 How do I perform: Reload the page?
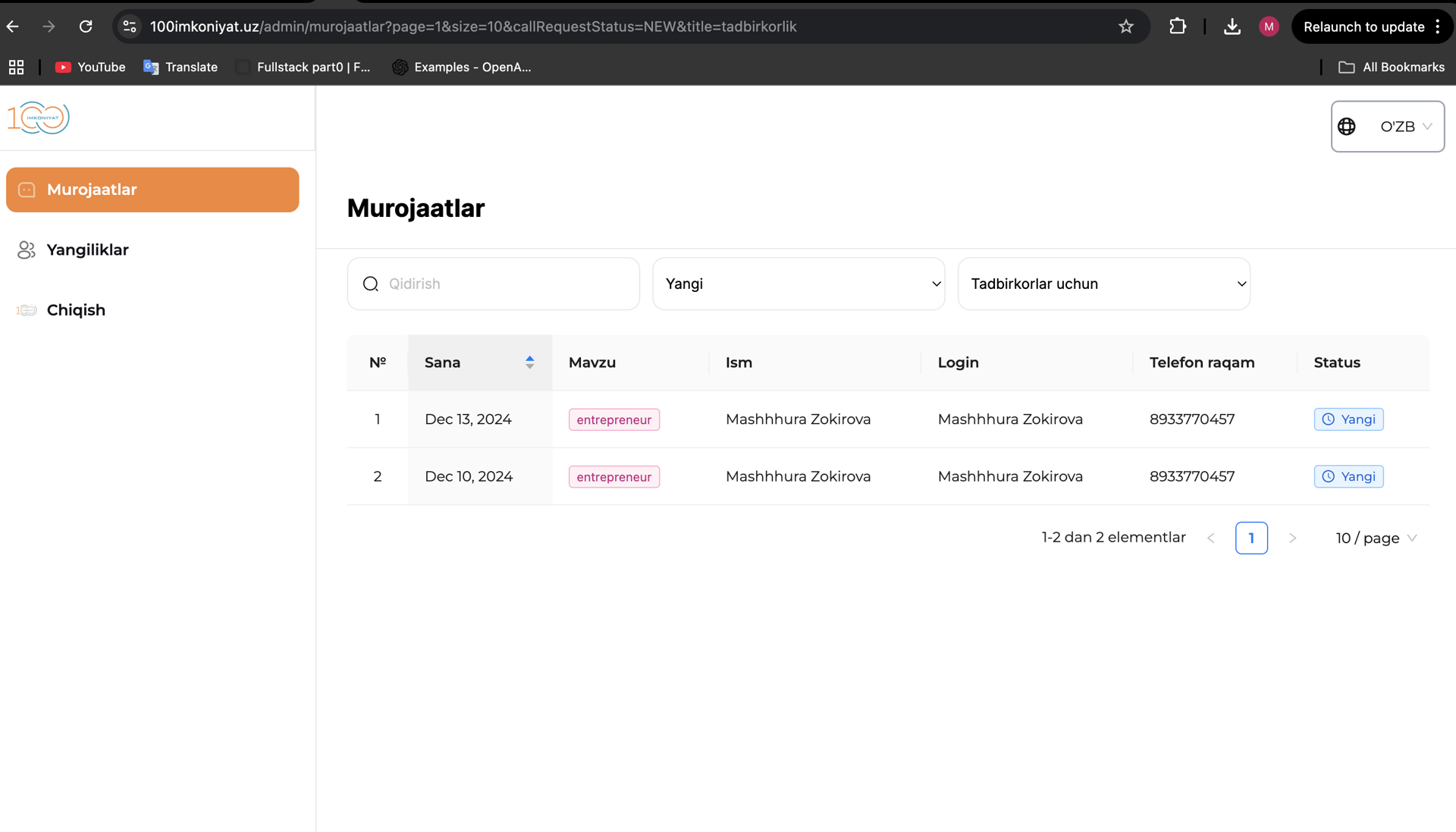[86, 27]
